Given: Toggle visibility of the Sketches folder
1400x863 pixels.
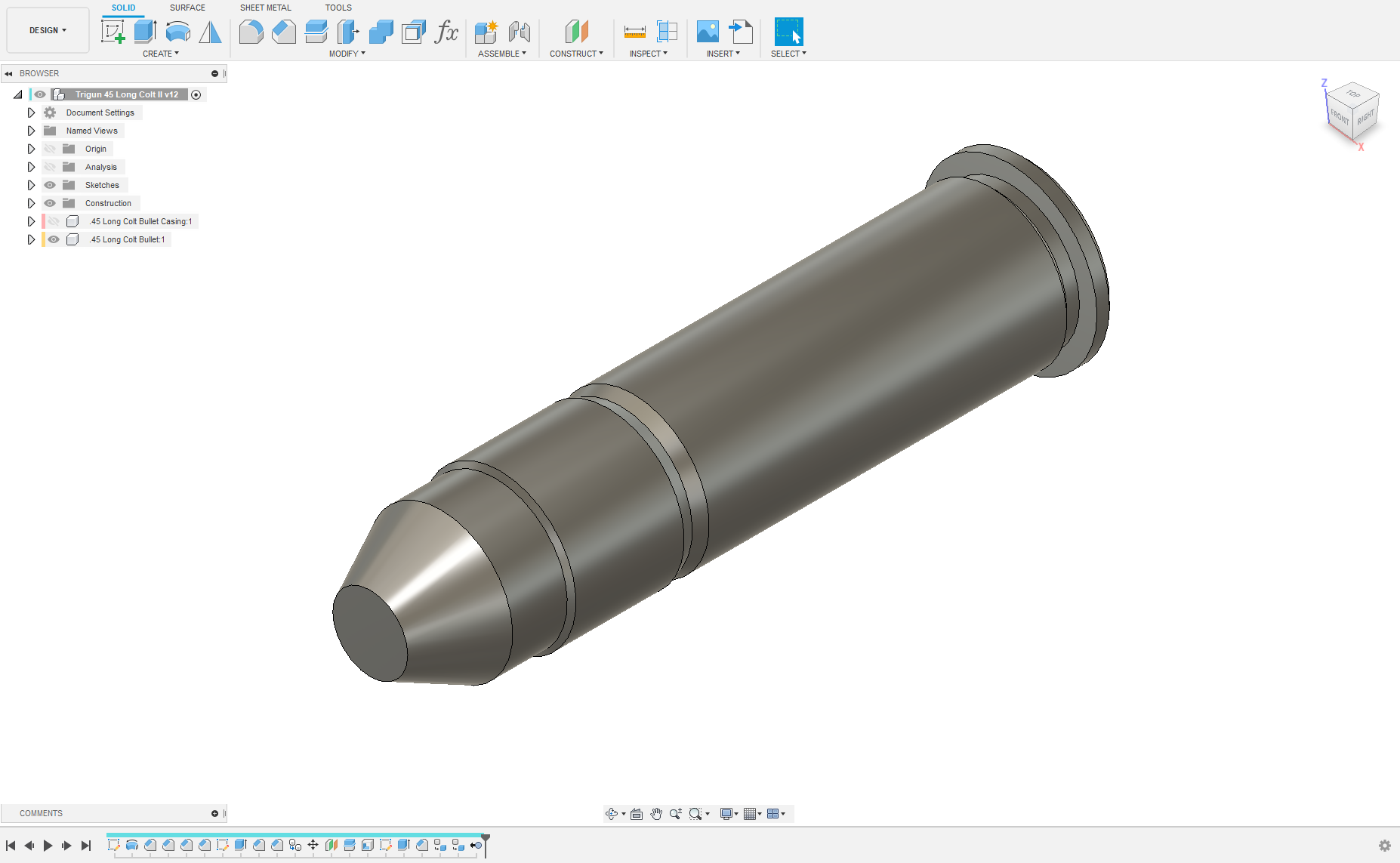Looking at the screenshot, I should coord(50,185).
